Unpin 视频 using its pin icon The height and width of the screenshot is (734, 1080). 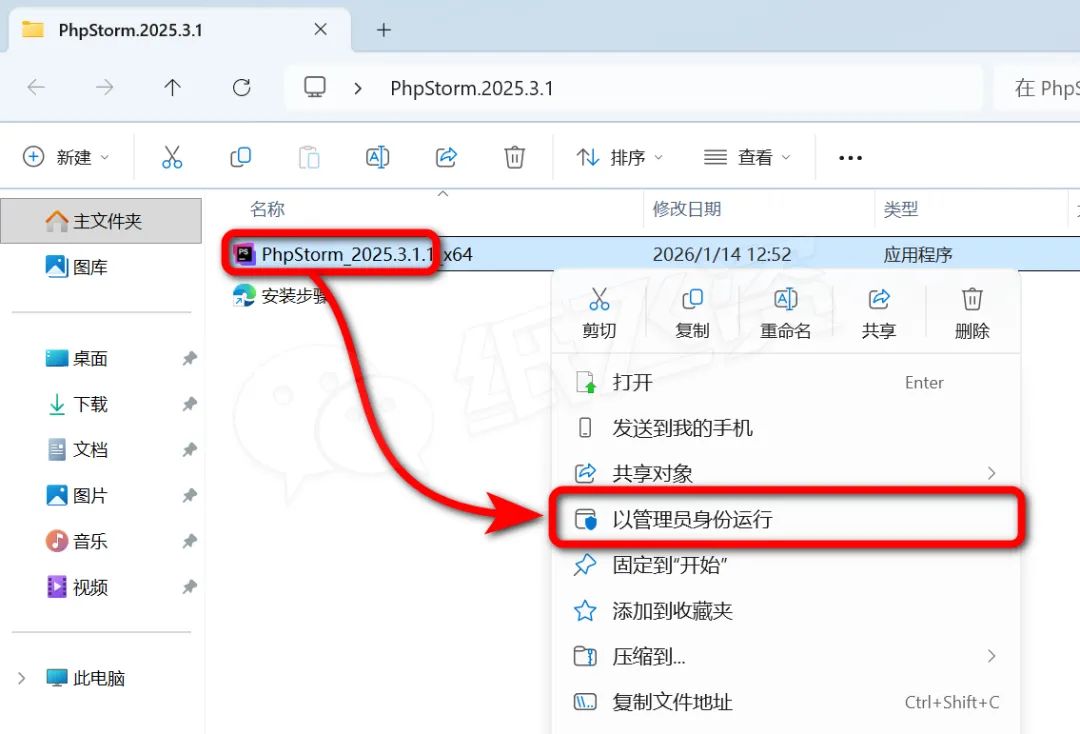click(x=189, y=587)
